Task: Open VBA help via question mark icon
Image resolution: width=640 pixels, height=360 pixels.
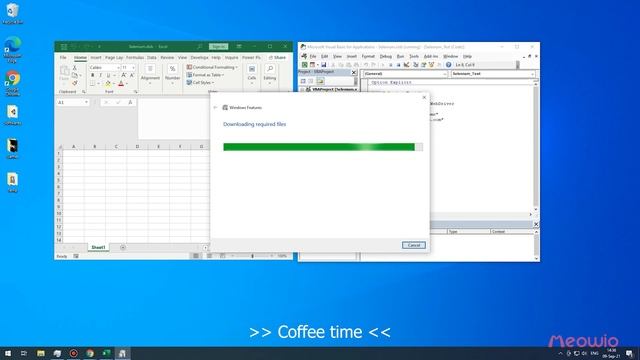Action: point(449,65)
